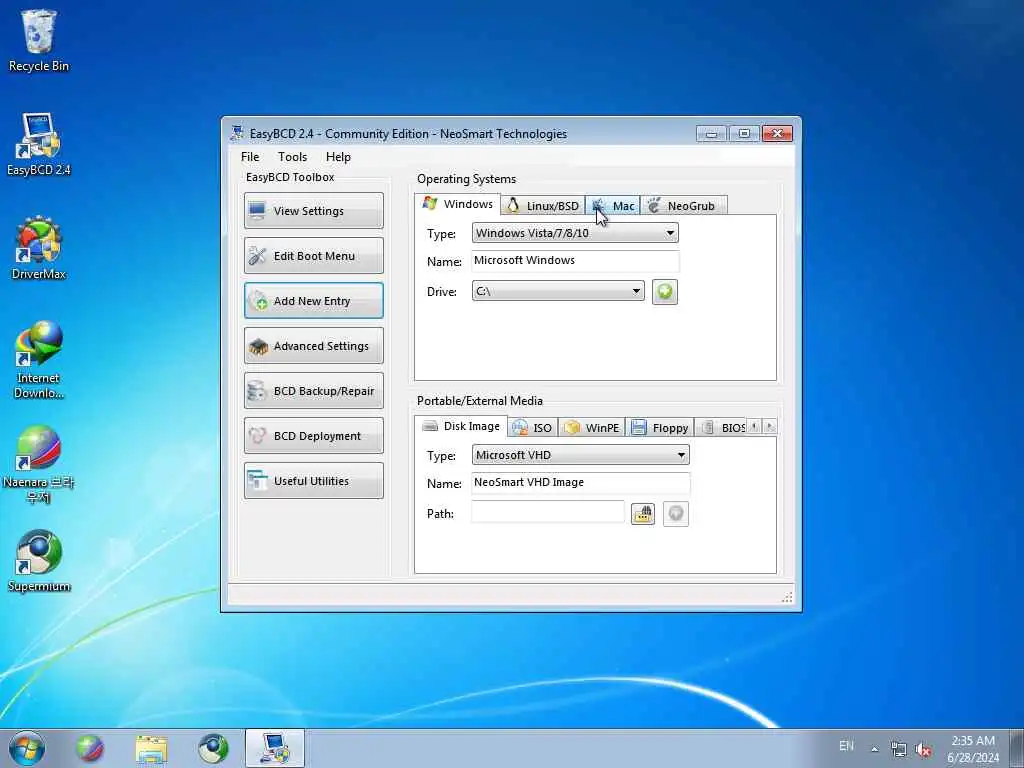
Task: Switch to the BIOS tab
Action: [x=722, y=428]
